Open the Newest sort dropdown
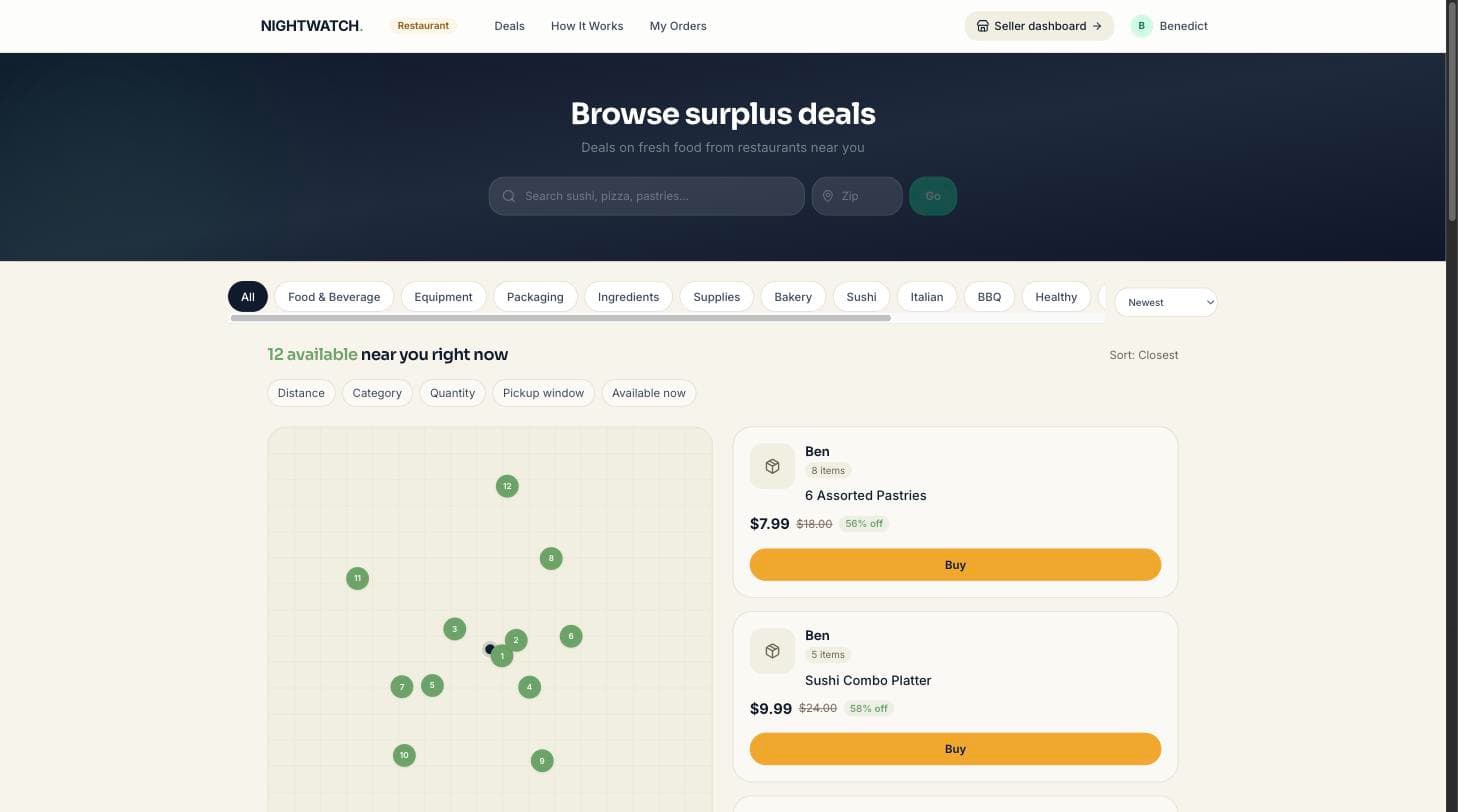 [x=1166, y=302]
